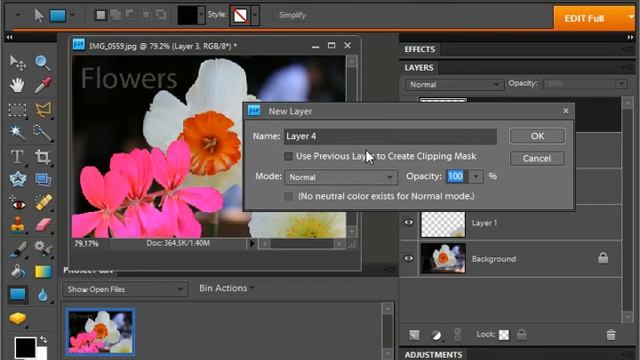
Task: Click the create new layer icon in Layers panel
Action: point(414,335)
